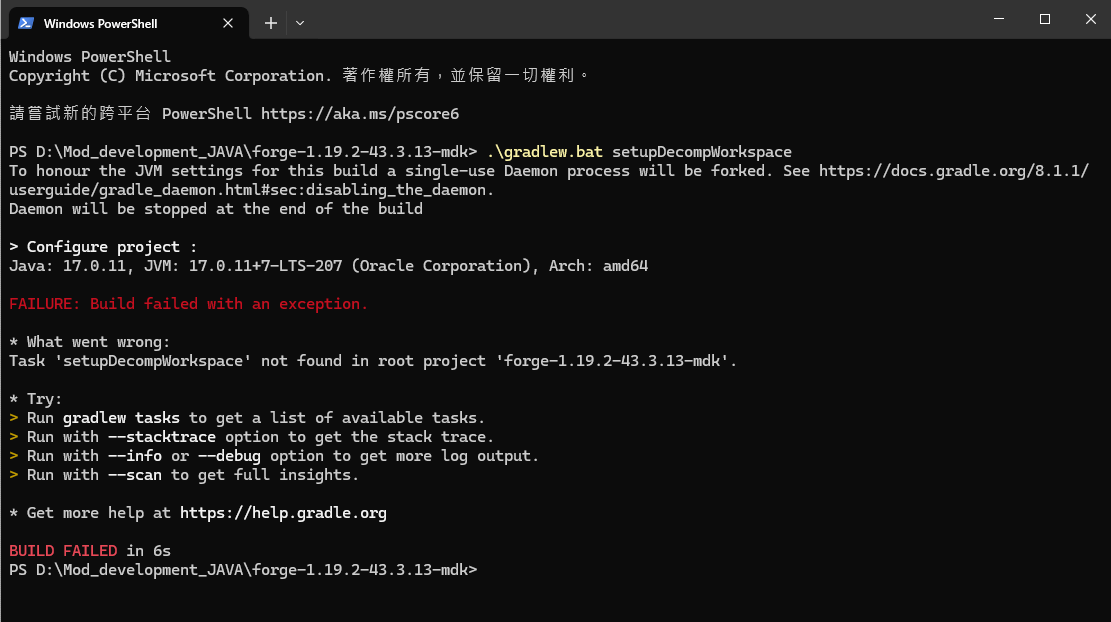Select the --scan option text

(134, 474)
